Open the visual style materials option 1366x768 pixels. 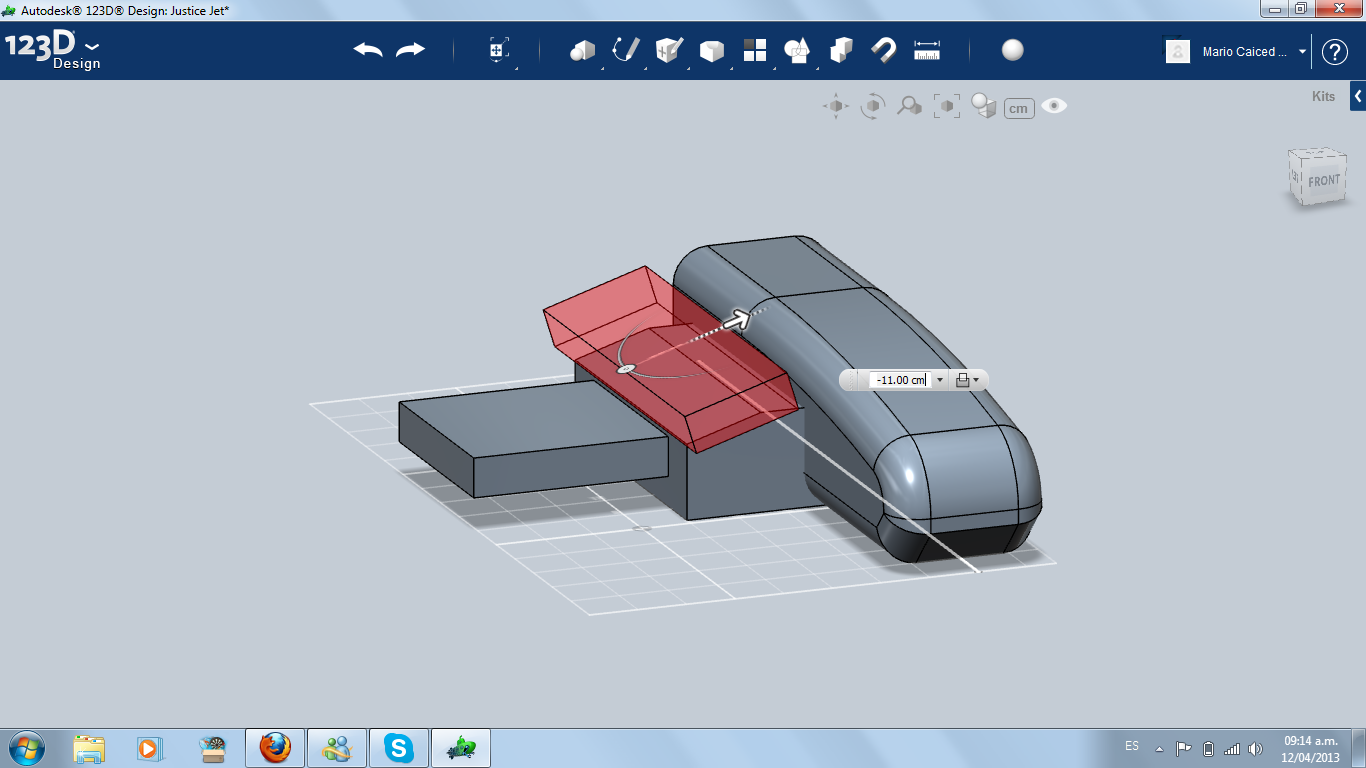pyautogui.click(x=984, y=106)
